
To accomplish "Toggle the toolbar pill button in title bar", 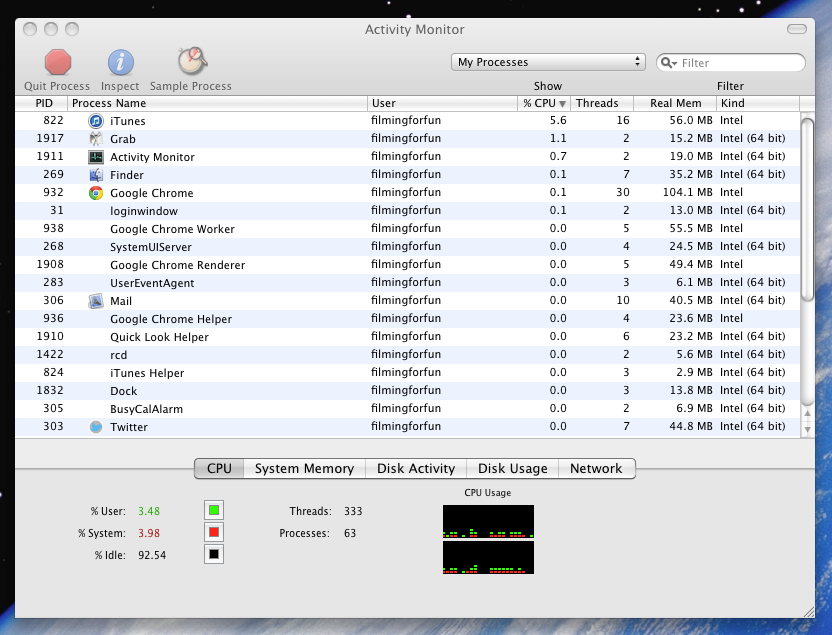I will pos(796,29).
